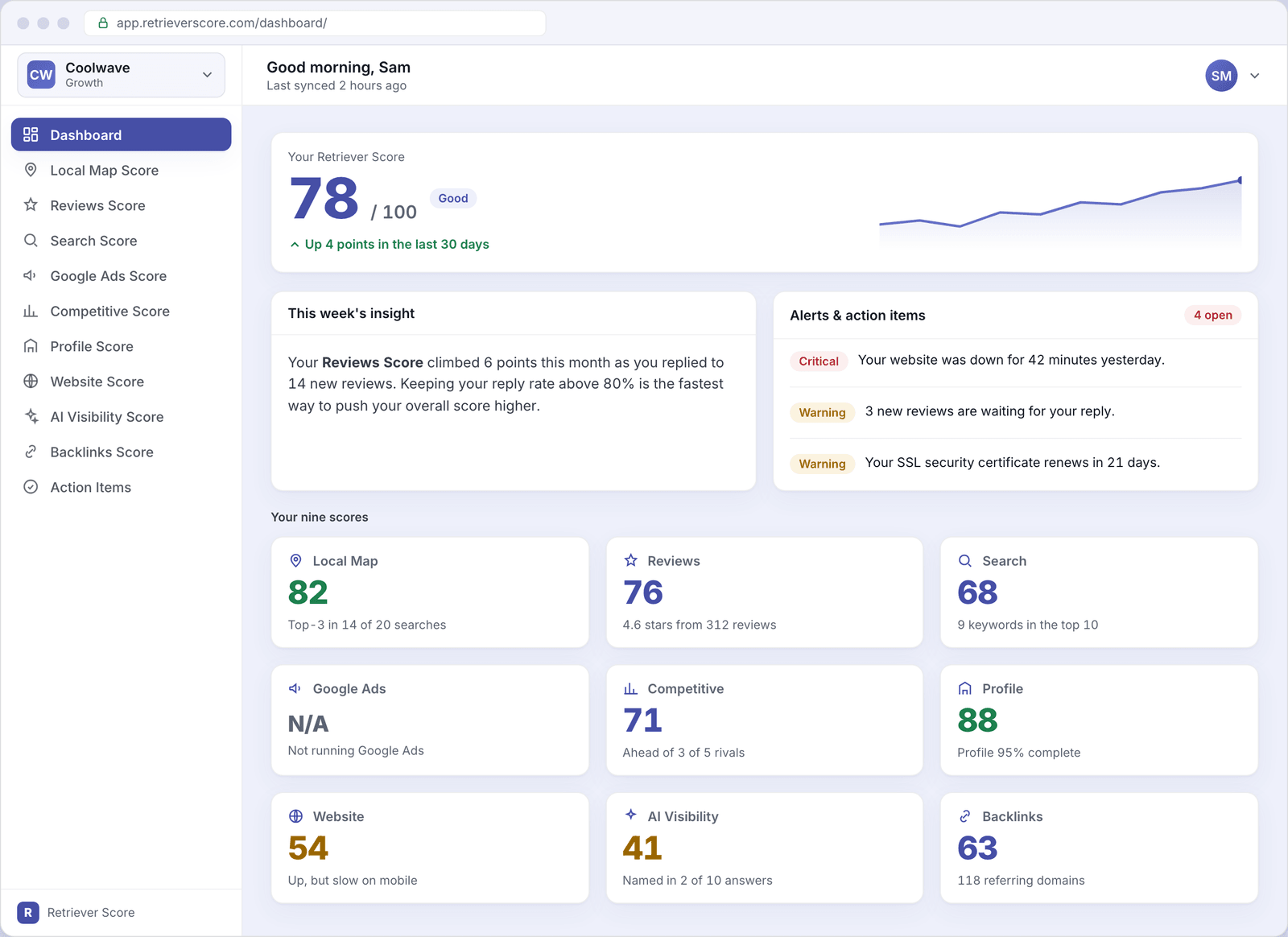Go to Reviews Score page
Screen dimensions: 1288x937
point(121,205)
